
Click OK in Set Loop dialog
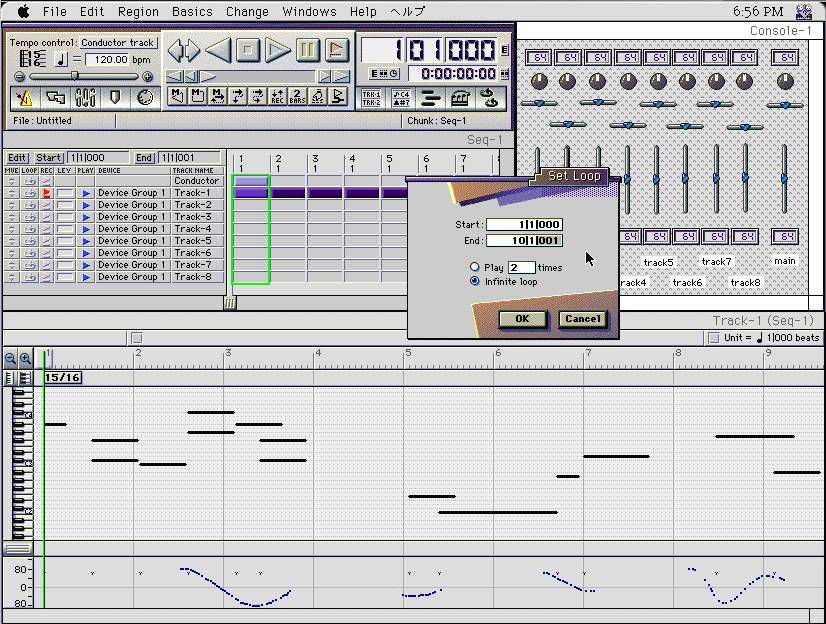522,319
